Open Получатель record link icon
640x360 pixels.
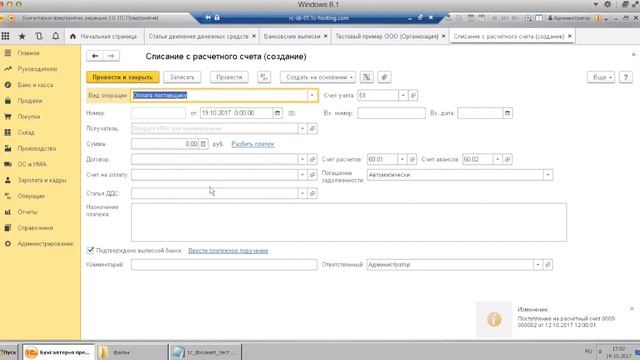tap(312, 129)
